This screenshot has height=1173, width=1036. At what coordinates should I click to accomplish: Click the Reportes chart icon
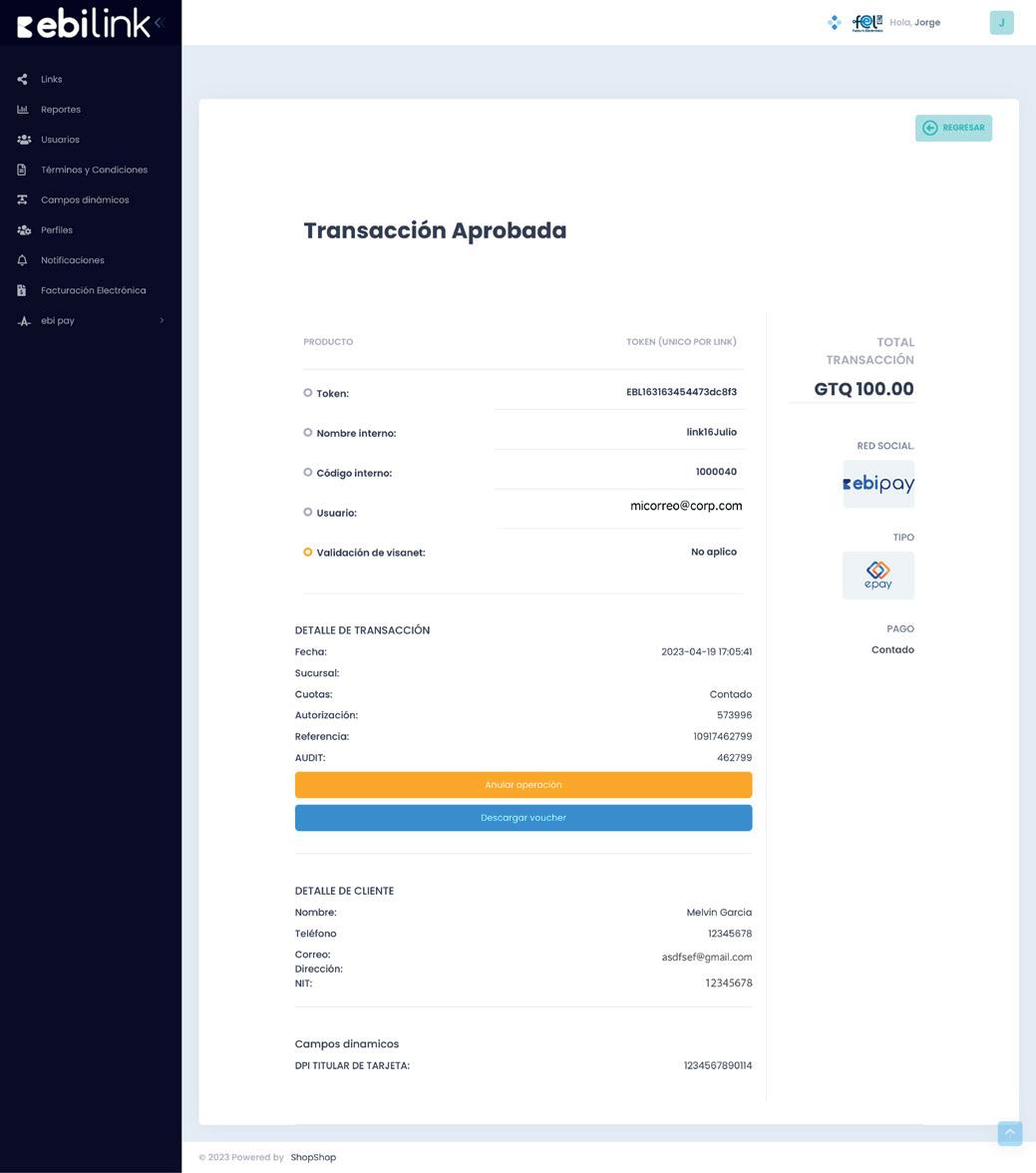coord(23,110)
